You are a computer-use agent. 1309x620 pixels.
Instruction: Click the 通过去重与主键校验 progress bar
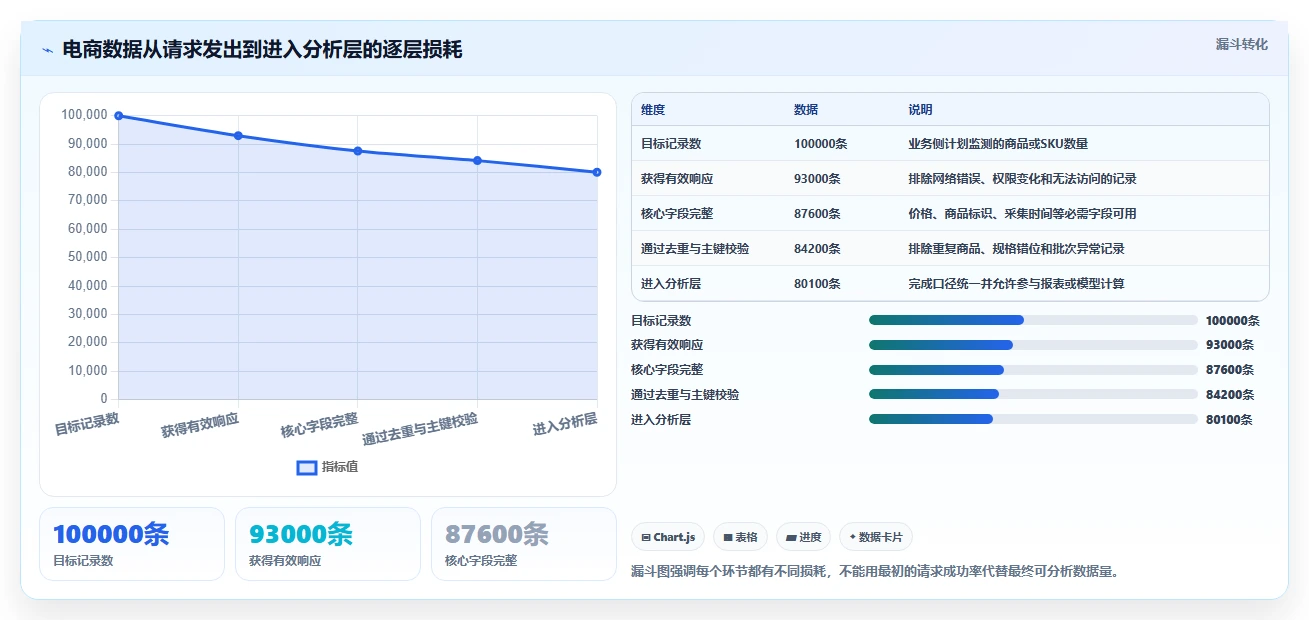point(1033,394)
